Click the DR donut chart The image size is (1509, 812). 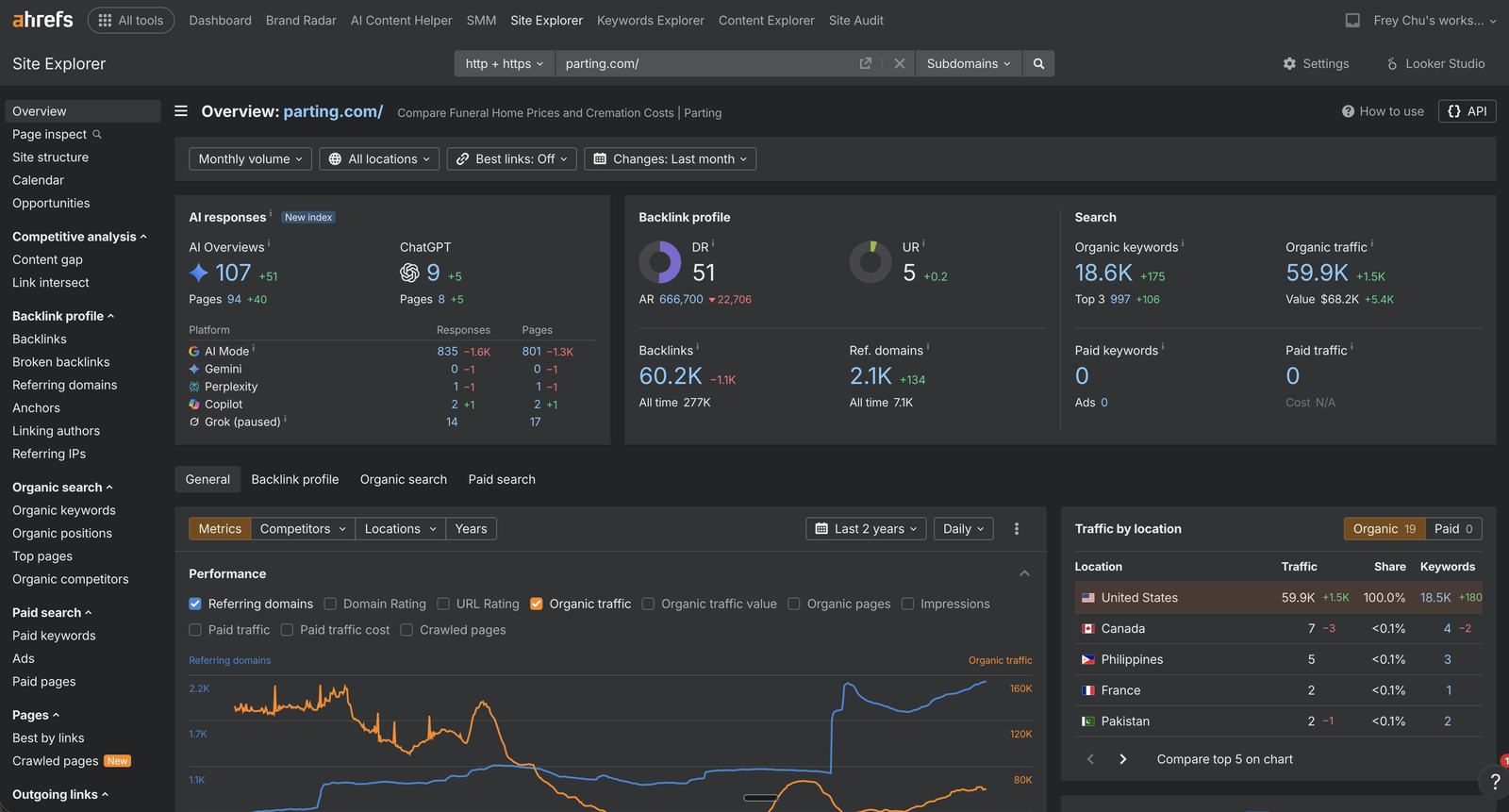click(660, 262)
